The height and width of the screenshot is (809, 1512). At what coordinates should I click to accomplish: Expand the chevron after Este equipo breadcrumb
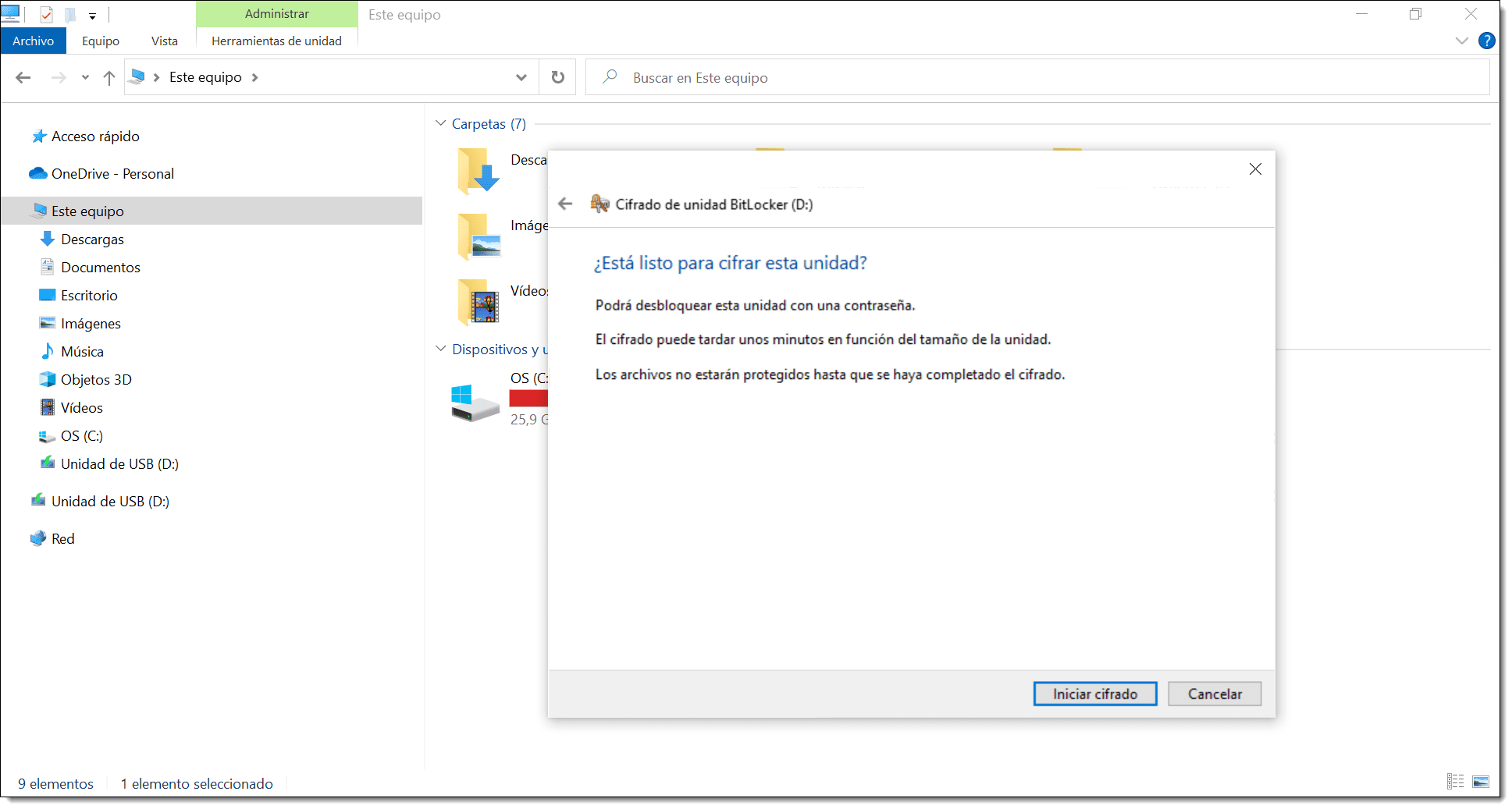pos(255,77)
